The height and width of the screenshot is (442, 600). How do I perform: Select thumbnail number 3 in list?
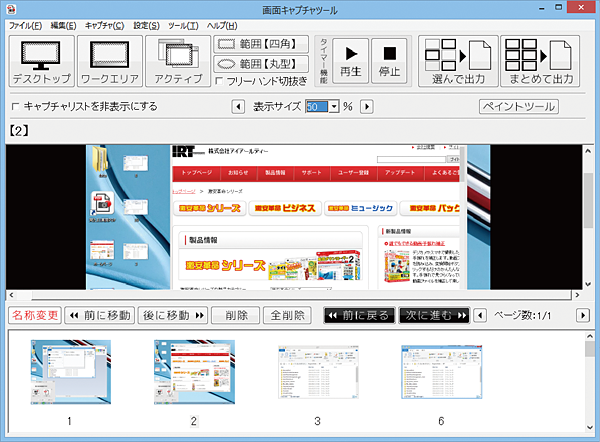(317, 372)
